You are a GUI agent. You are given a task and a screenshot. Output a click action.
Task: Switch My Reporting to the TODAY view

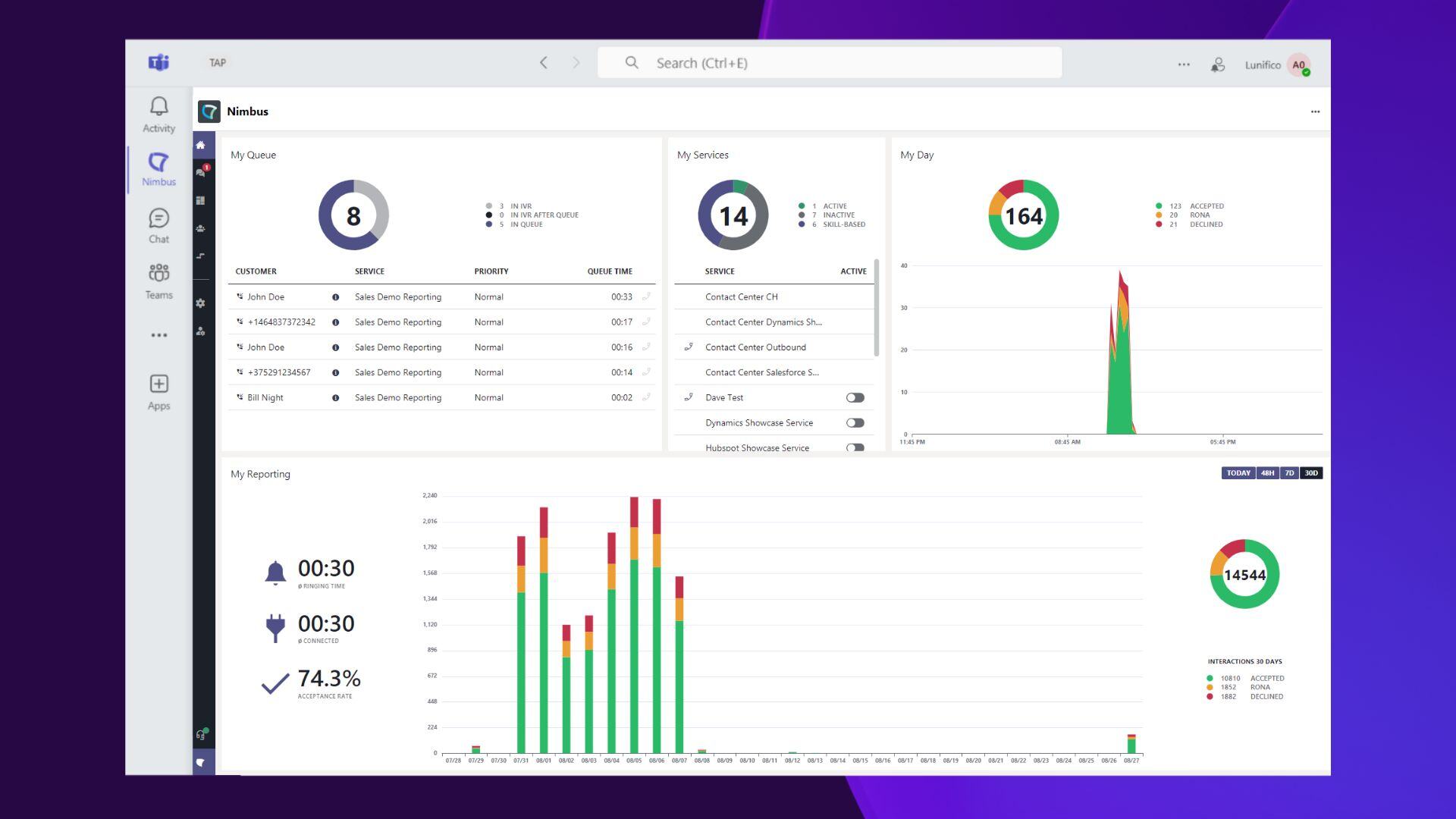point(1238,472)
